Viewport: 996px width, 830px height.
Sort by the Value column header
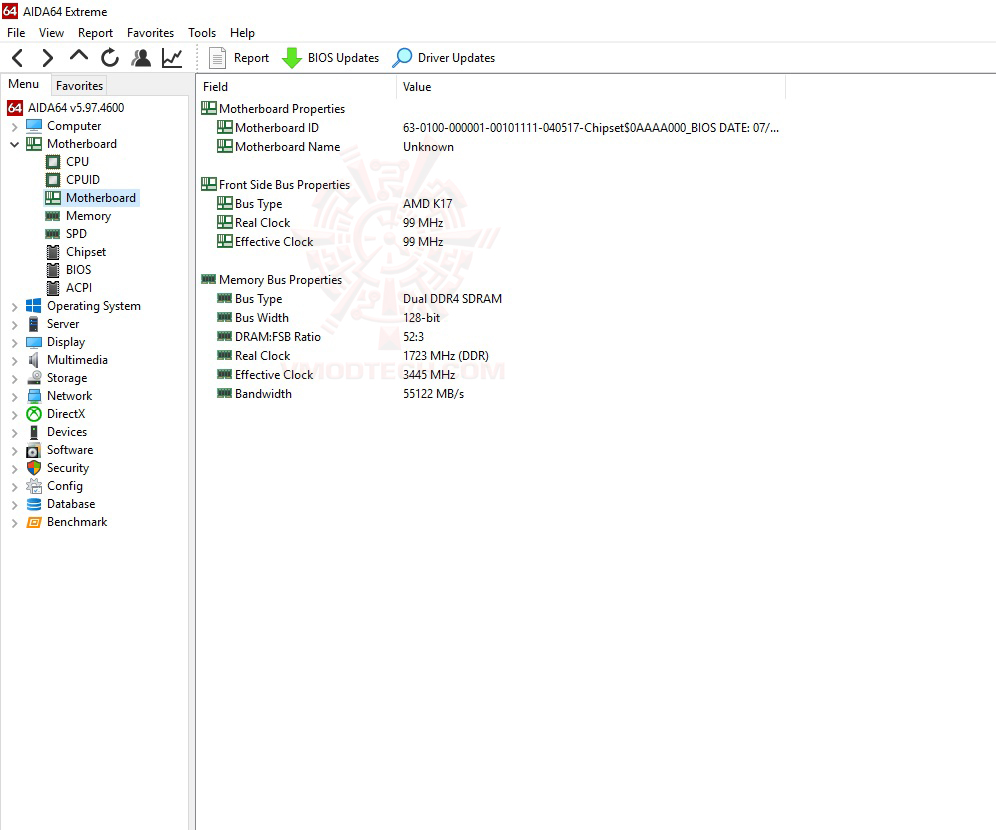tap(591, 87)
